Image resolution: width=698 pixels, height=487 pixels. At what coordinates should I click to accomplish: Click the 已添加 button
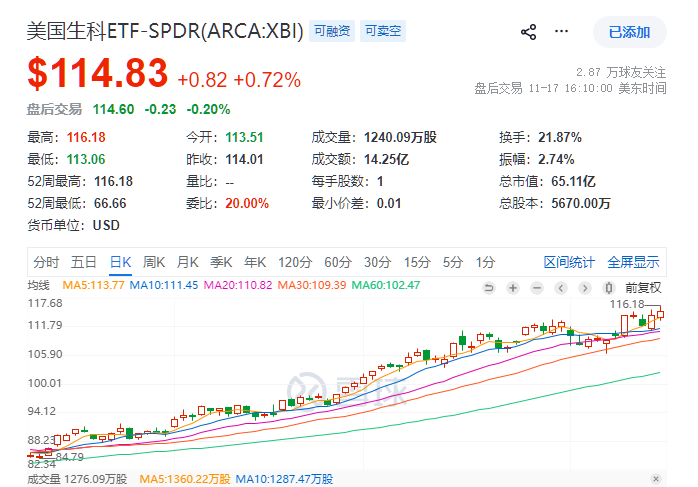tap(629, 32)
